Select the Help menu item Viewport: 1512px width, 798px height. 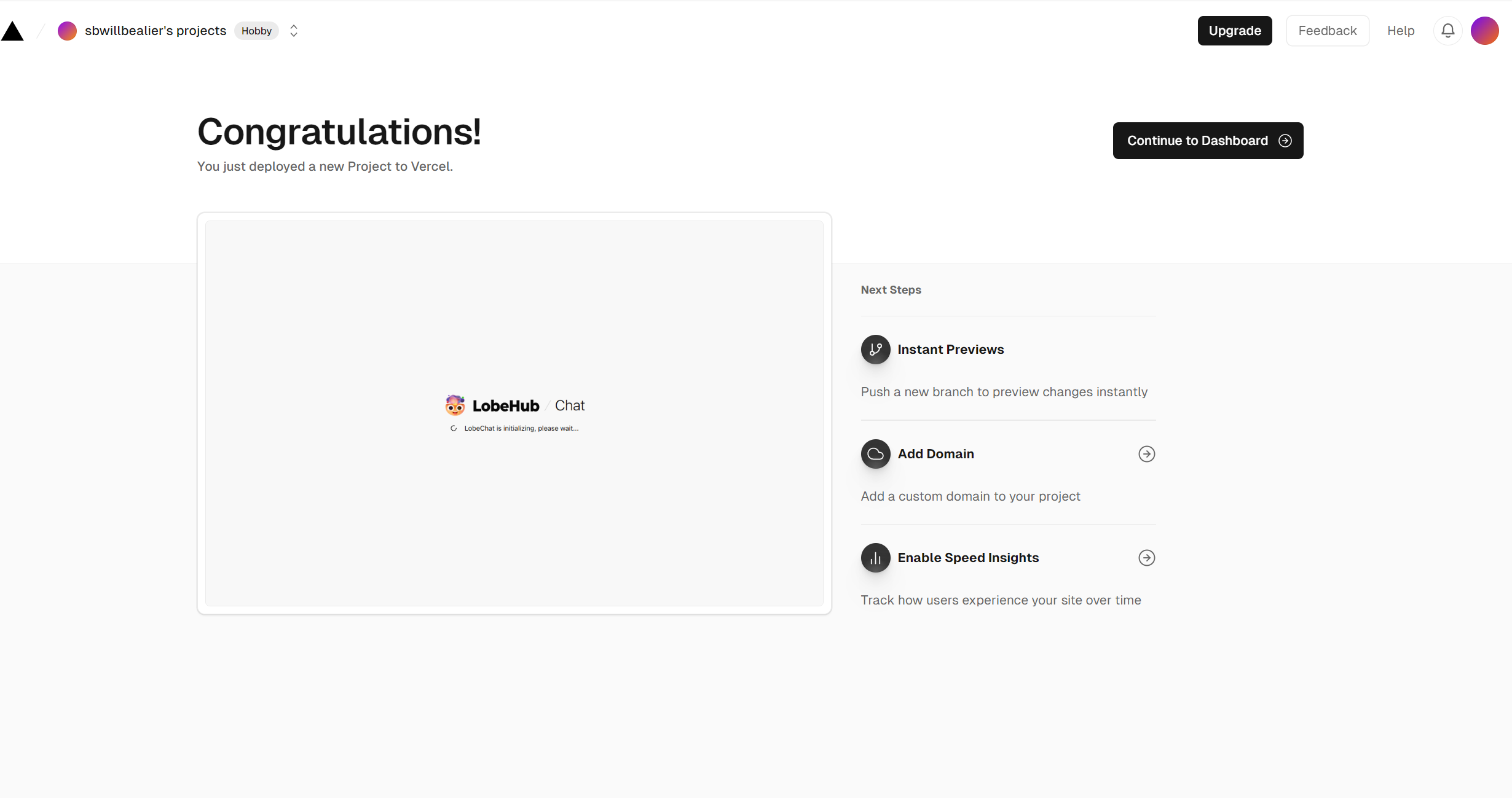coord(1401,30)
